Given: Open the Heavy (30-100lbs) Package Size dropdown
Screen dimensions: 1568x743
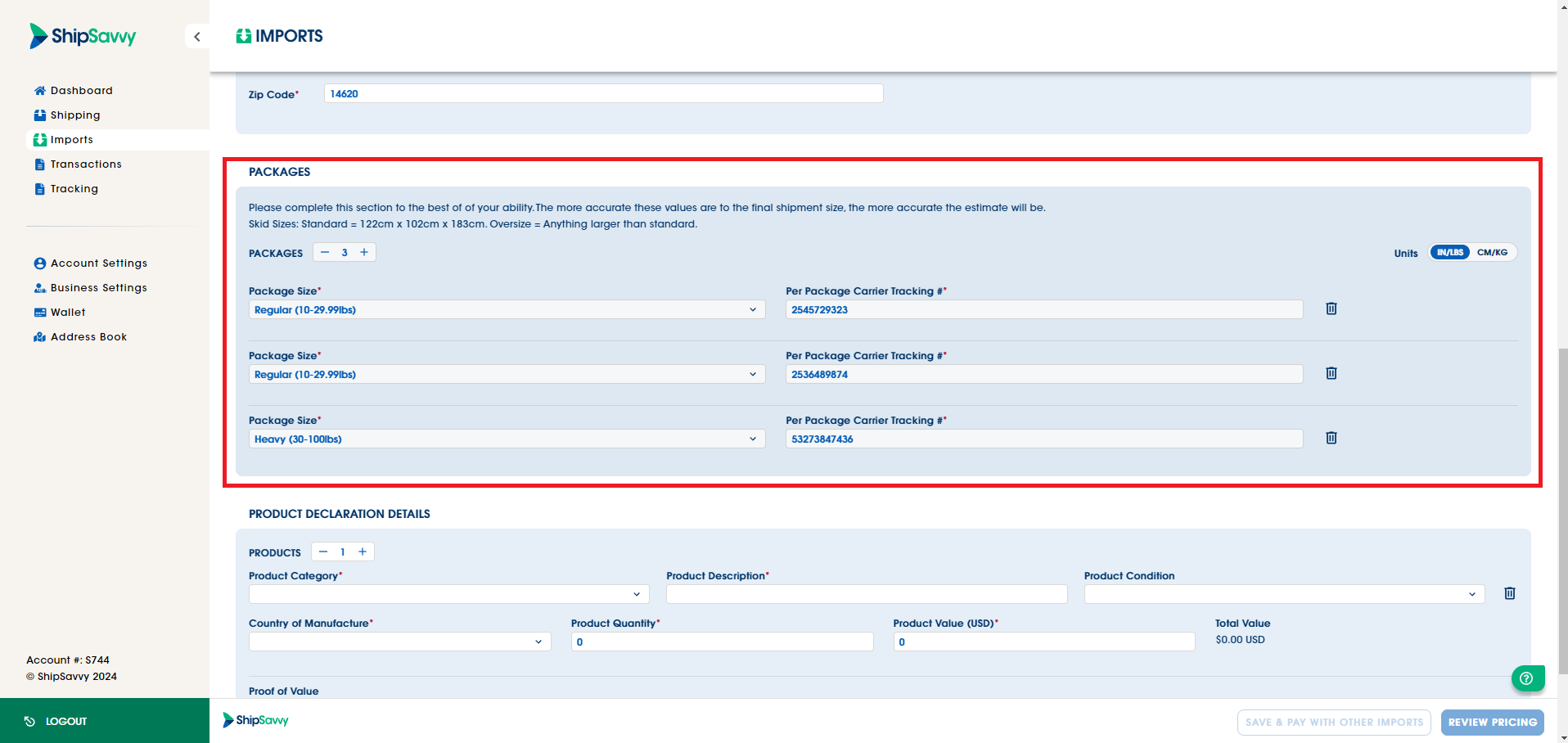Looking at the screenshot, I should click(x=507, y=439).
